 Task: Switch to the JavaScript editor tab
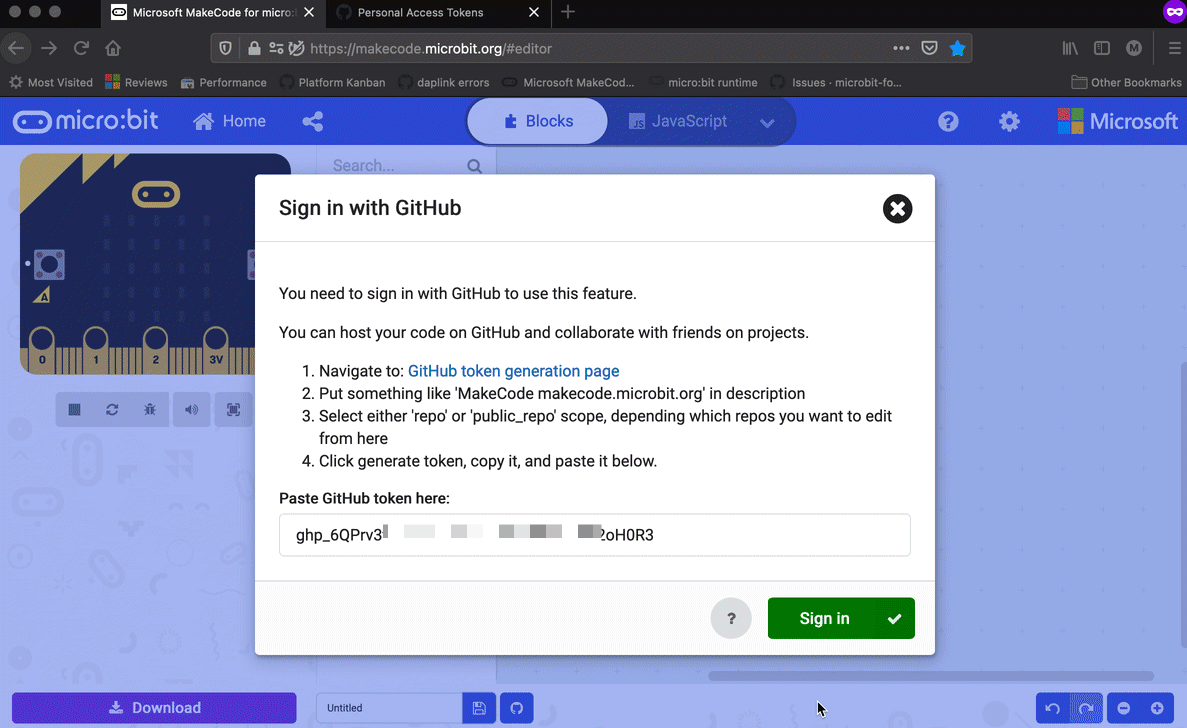tap(678, 121)
